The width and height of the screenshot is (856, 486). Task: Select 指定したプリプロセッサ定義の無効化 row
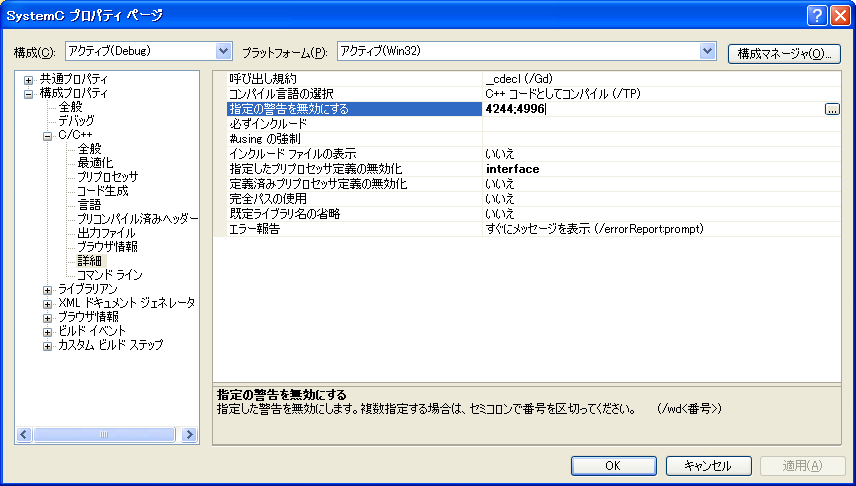click(x=355, y=169)
